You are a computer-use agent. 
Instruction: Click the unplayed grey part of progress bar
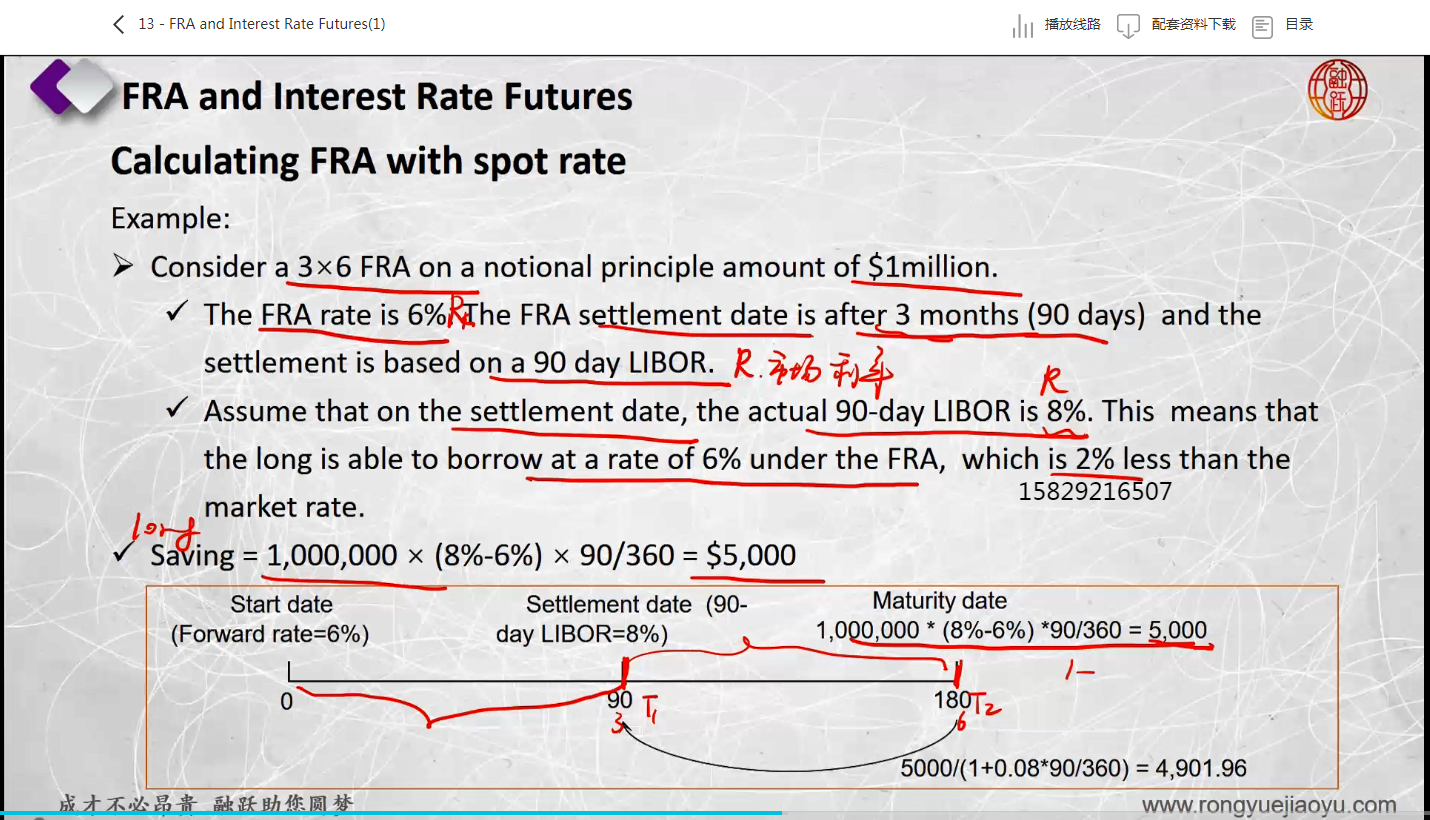(1100, 813)
